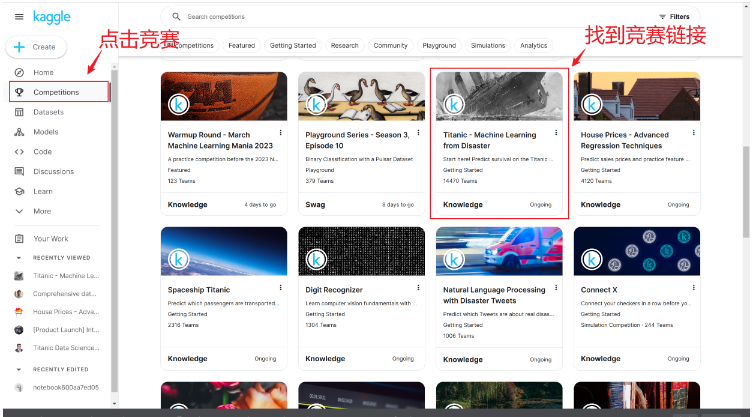Open the Filters button in search bar
This screenshot has height=417, width=753.
[x=673, y=17]
